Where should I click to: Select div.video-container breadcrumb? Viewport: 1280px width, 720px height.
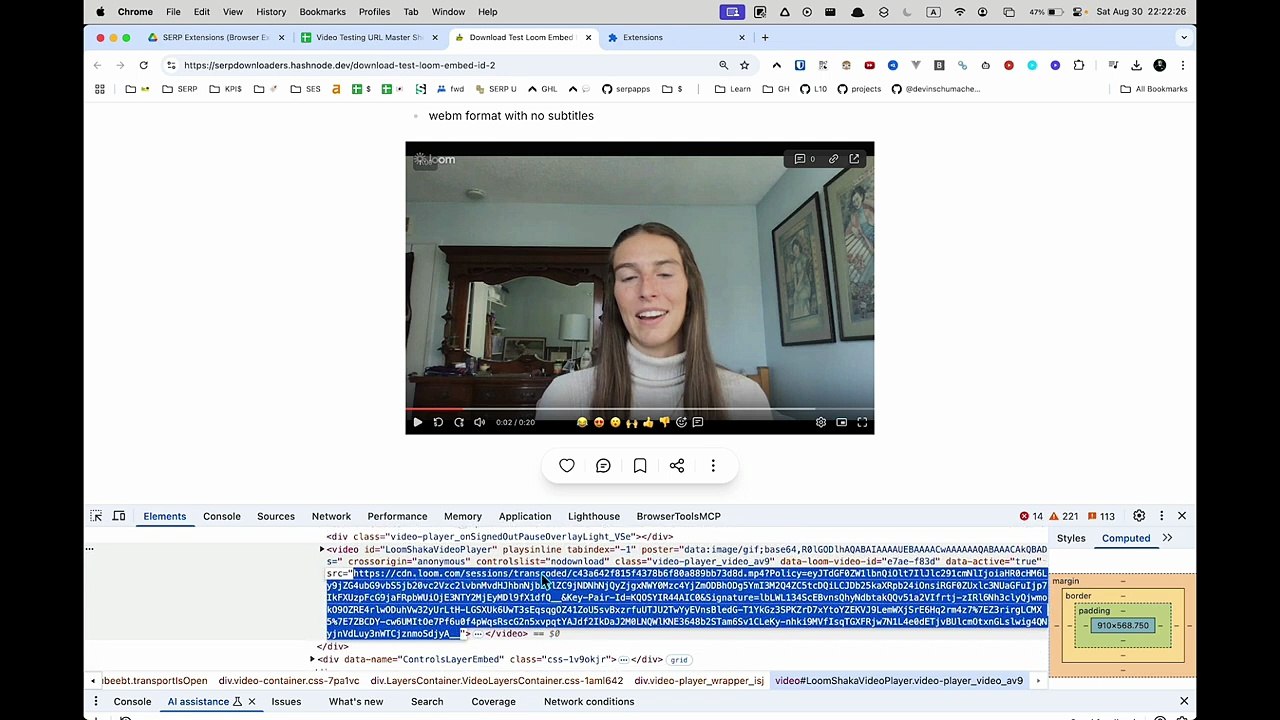click(x=289, y=681)
